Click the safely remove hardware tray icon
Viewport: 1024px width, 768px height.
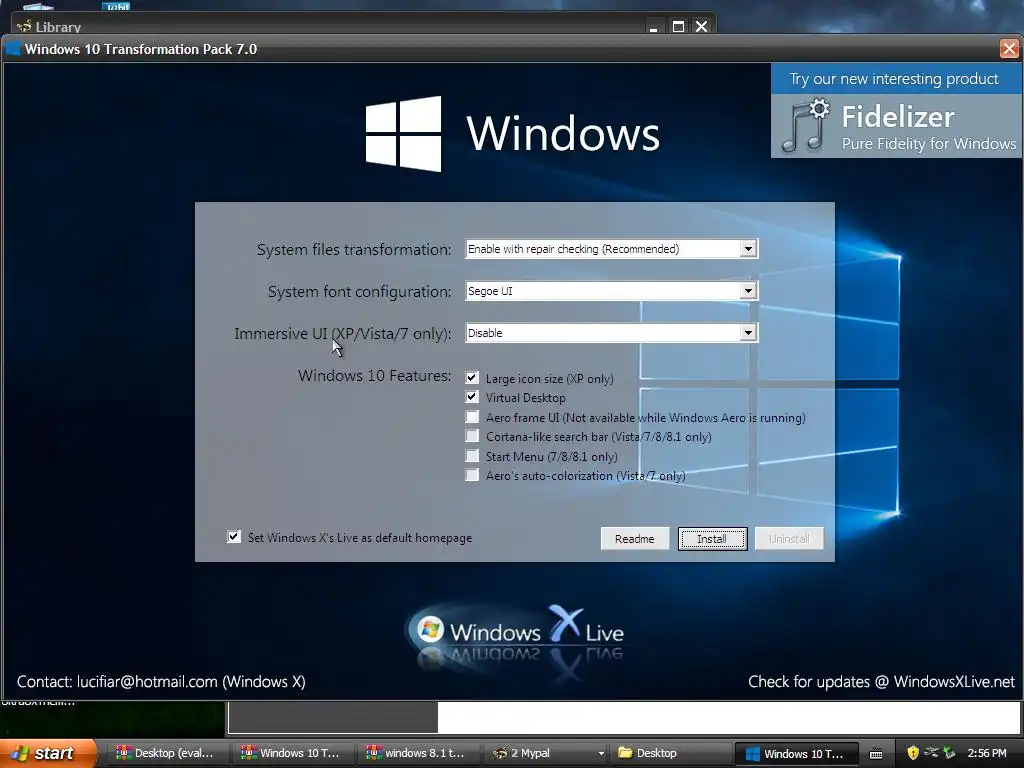coord(950,753)
